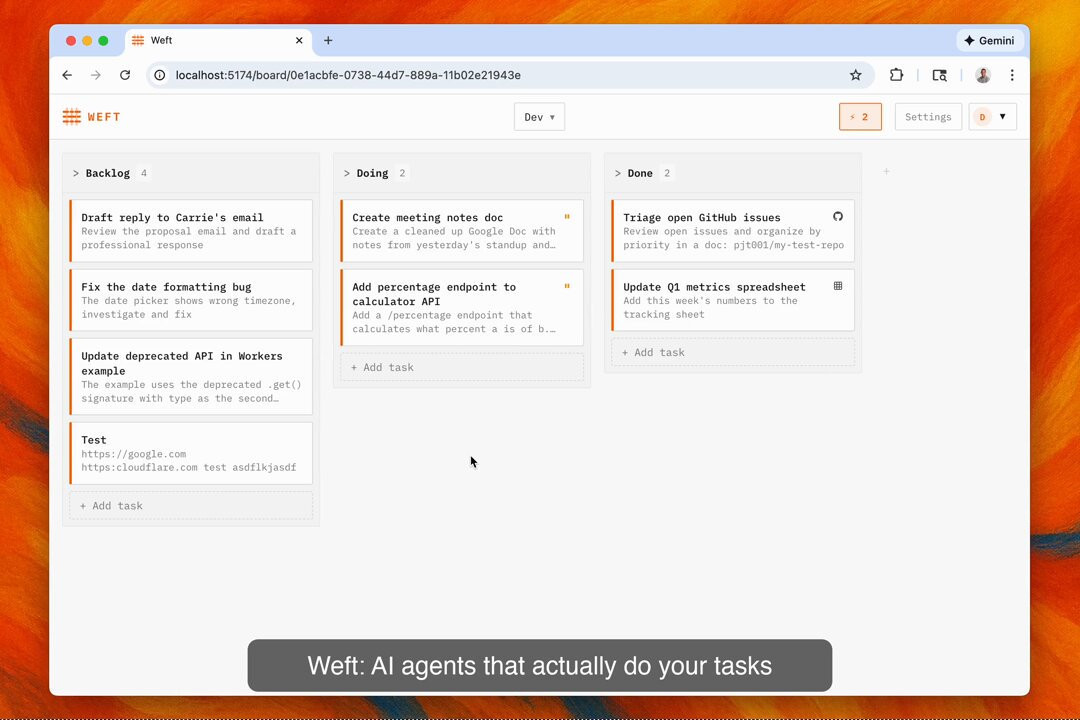This screenshot has width=1080, height=720.
Task: Open a new browser tab
Action: [x=328, y=41]
